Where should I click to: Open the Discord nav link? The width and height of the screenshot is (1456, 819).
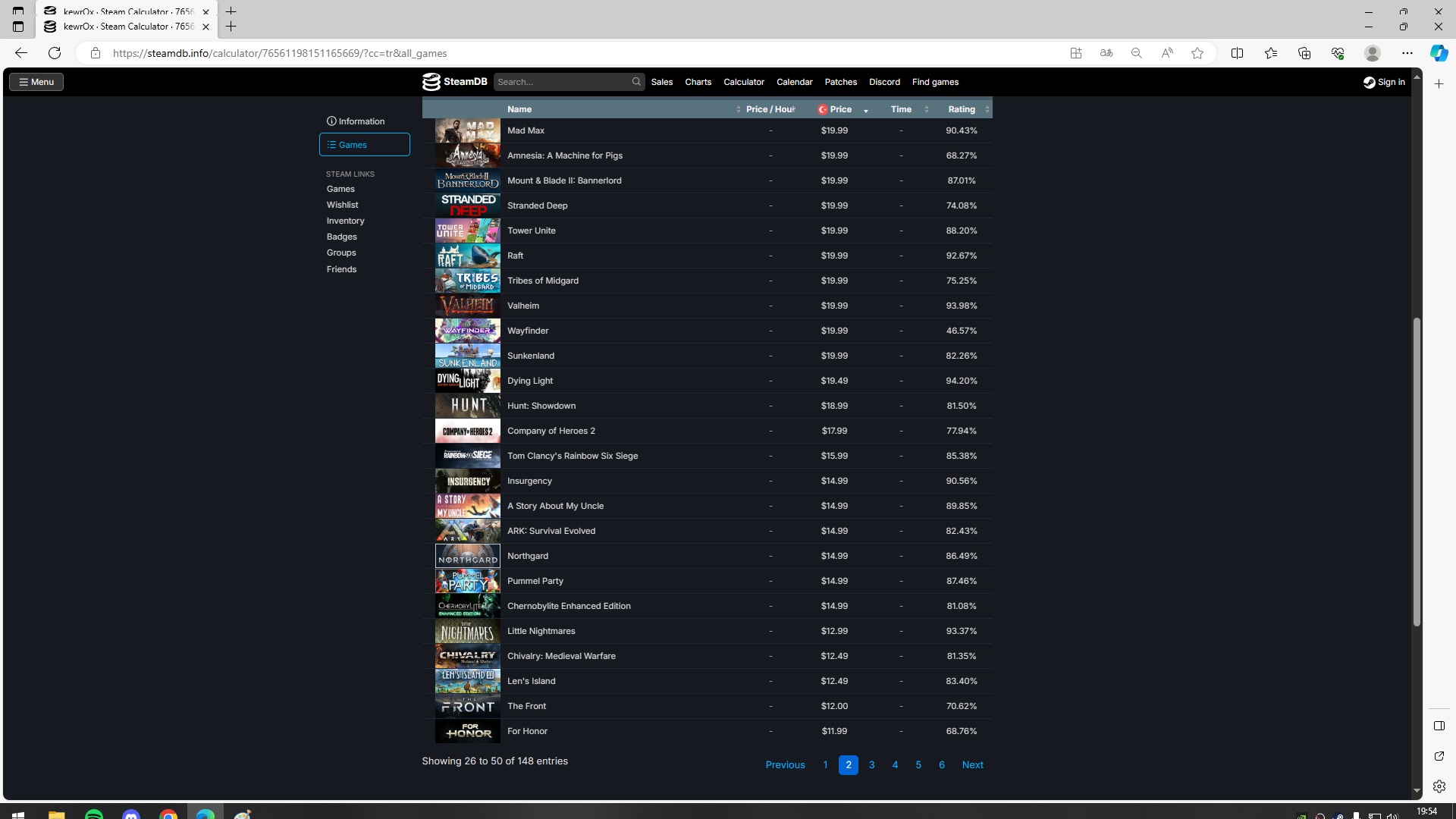(884, 82)
